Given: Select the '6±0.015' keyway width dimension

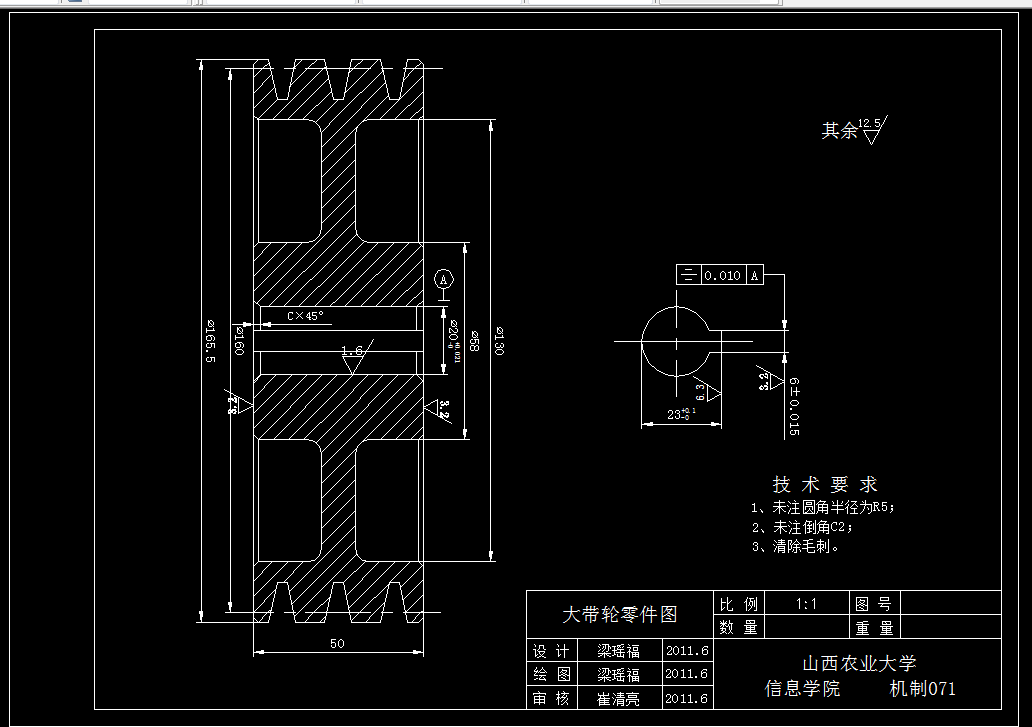Looking at the screenshot, I should (794, 407).
